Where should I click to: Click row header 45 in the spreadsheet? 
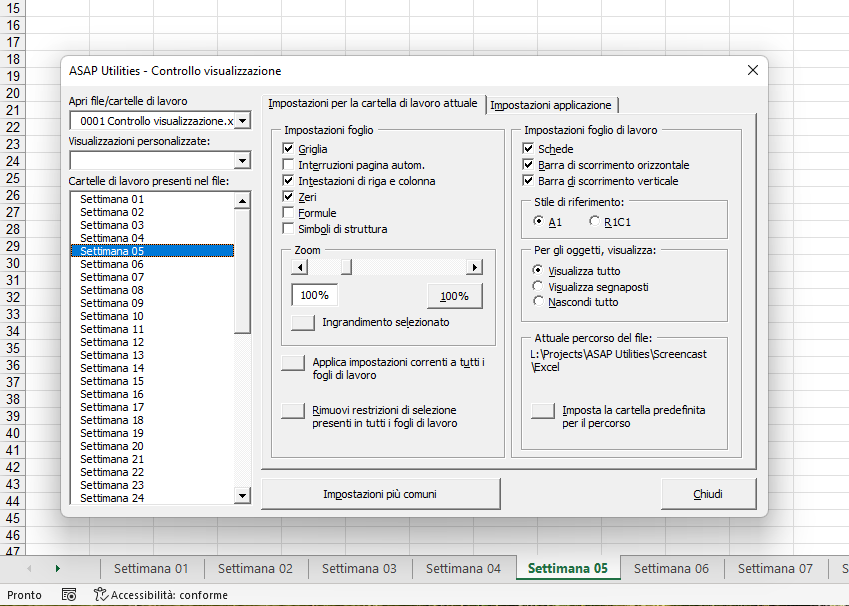(13, 518)
